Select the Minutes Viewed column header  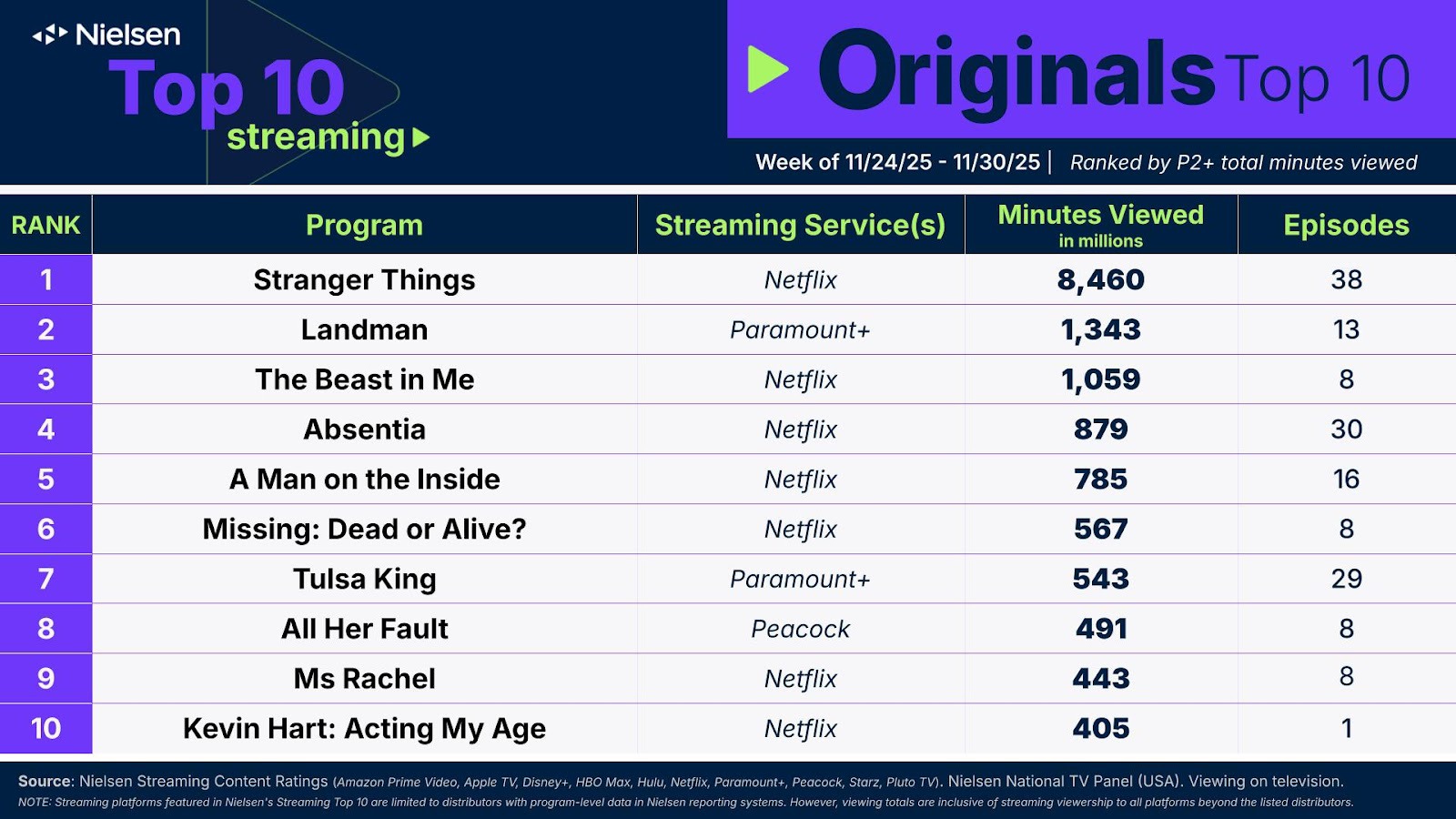click(x=1100, y=224)
